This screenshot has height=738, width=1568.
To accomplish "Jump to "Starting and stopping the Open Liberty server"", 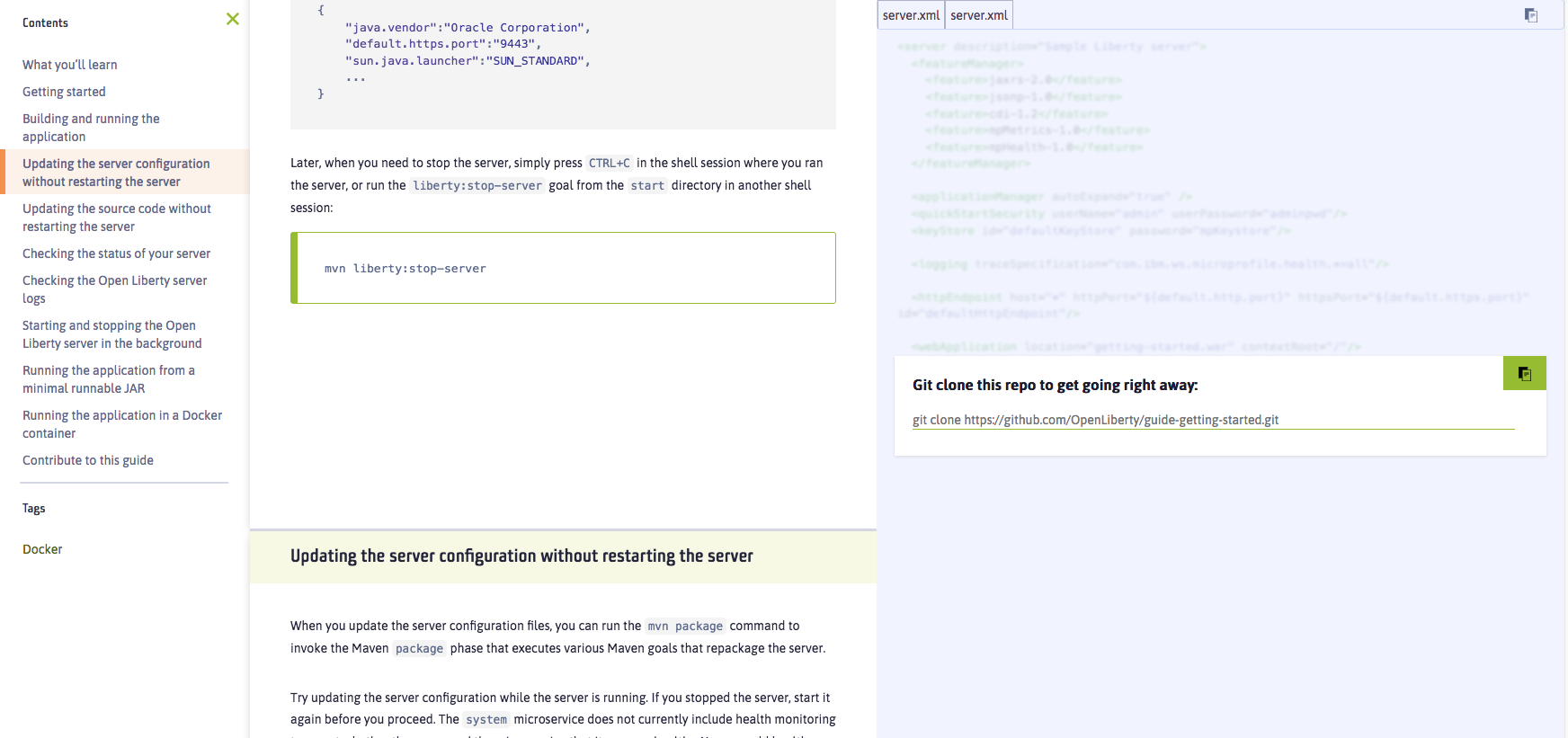I will click(x=111, y=333).
